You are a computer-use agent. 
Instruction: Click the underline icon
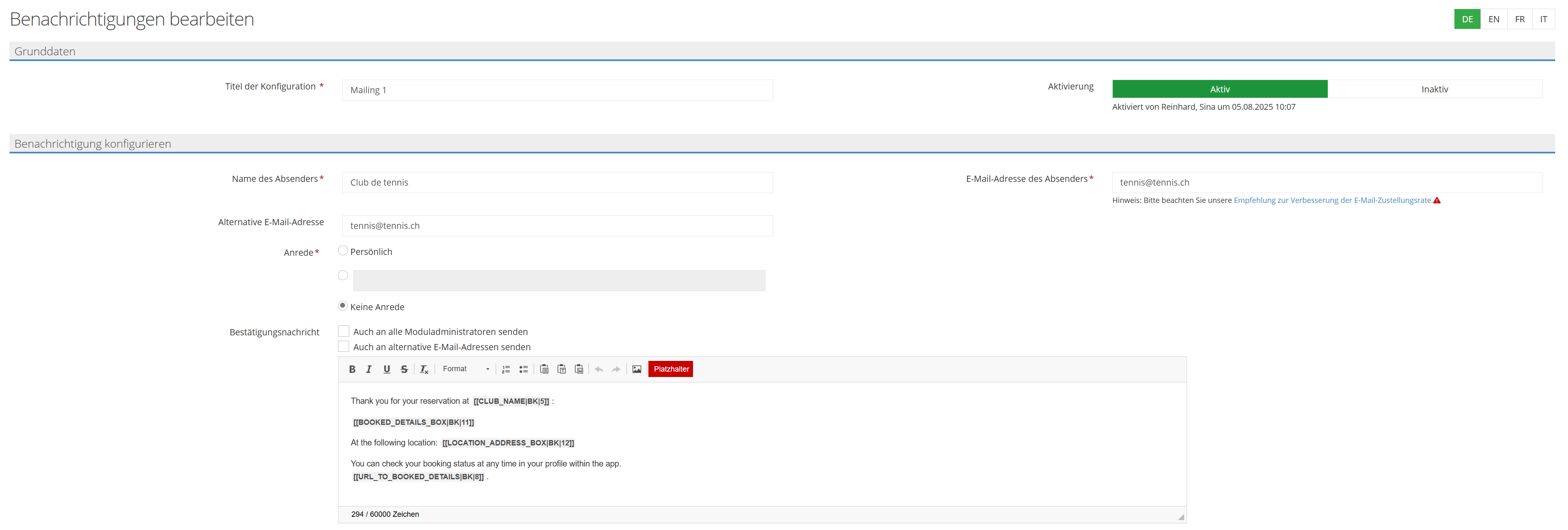(386, 370)
